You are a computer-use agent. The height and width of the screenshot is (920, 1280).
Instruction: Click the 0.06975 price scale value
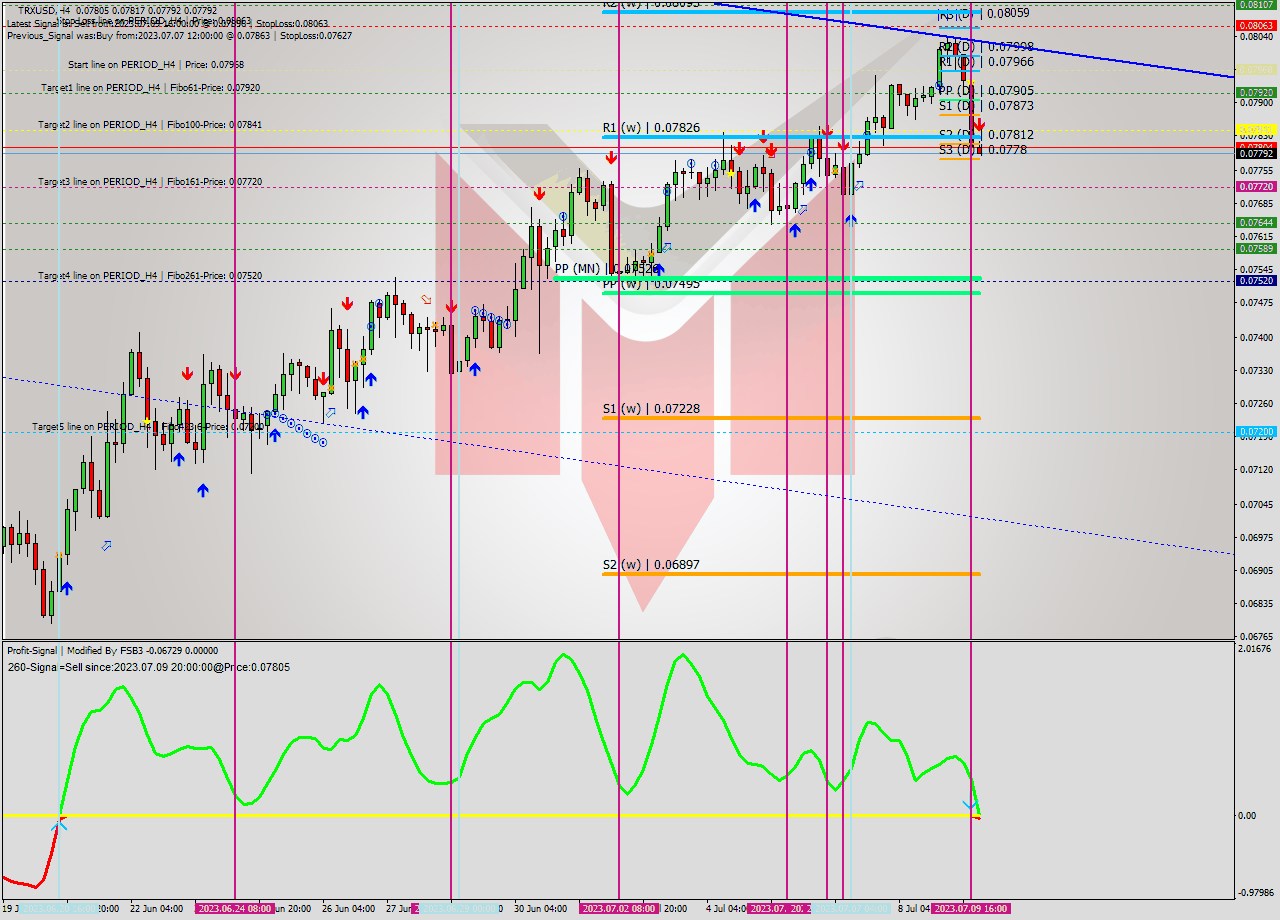(x=1257, y=538)
